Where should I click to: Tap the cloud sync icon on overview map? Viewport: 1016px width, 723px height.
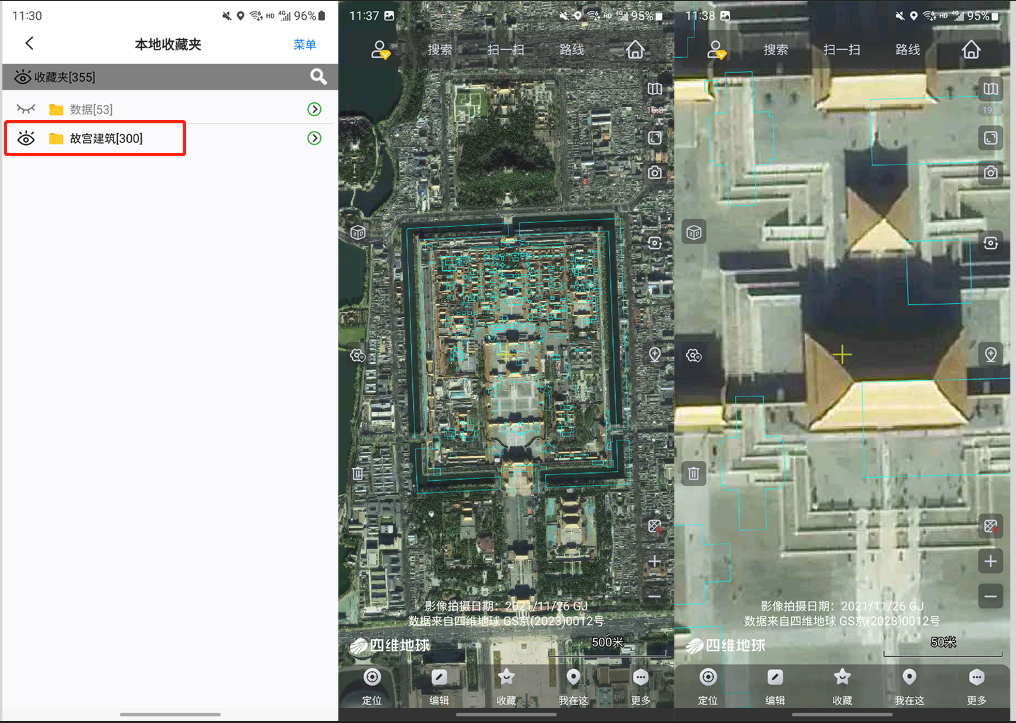[x=358, y=355]
